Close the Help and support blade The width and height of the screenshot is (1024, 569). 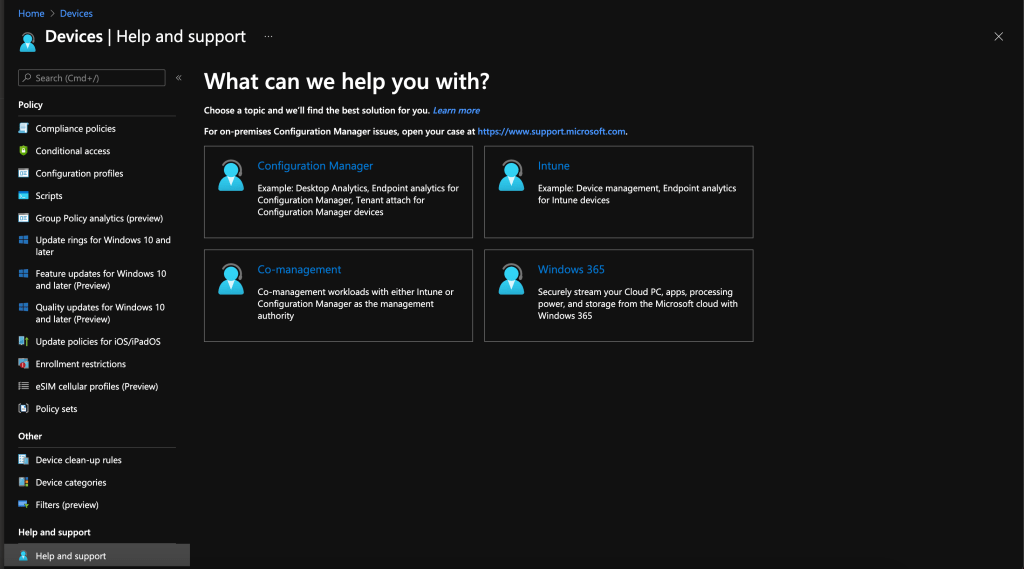coord(998,37)
